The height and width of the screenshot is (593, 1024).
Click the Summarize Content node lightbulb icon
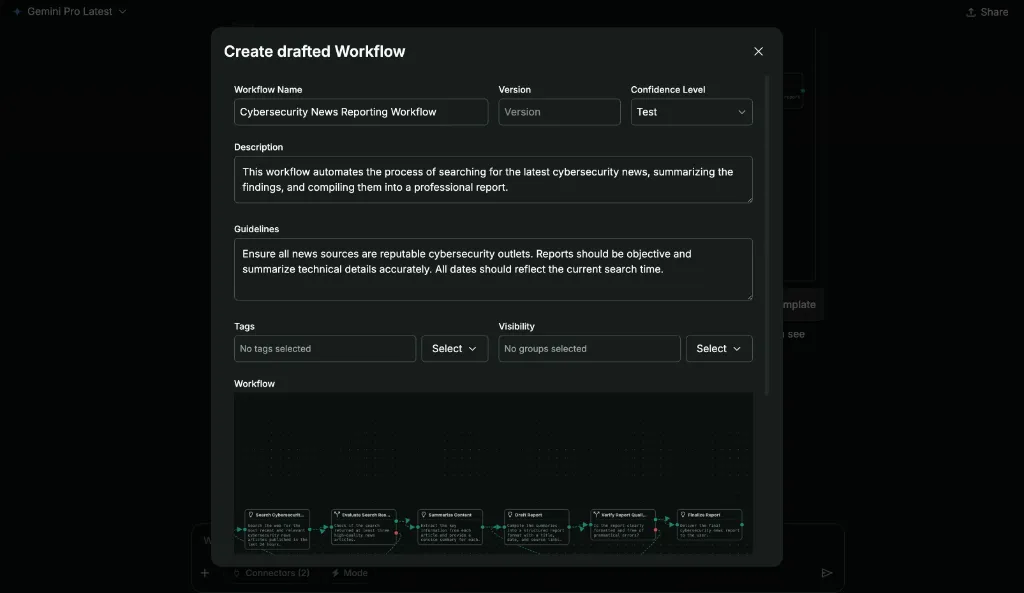423,515
